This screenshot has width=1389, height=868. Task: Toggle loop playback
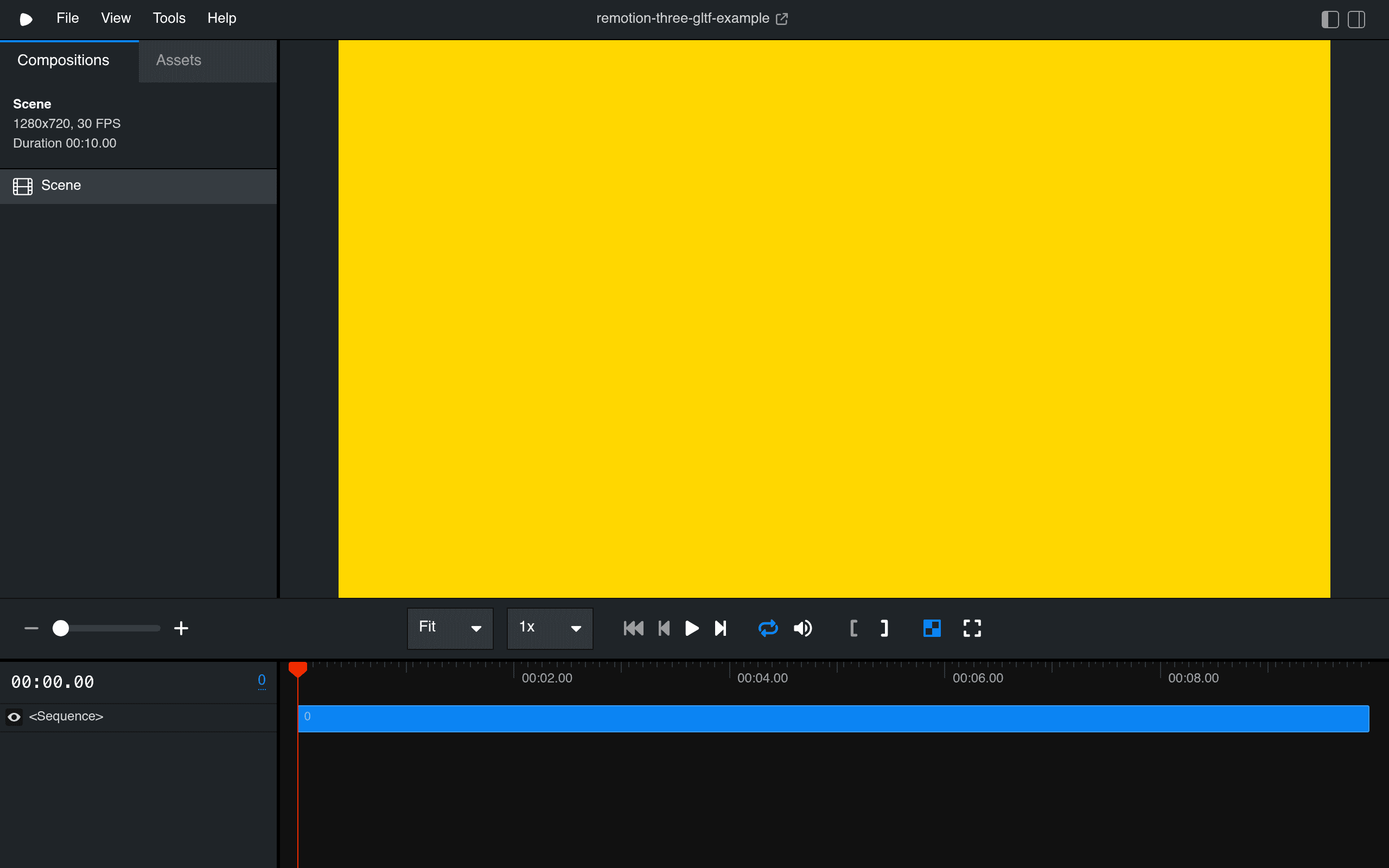[768, 628]
